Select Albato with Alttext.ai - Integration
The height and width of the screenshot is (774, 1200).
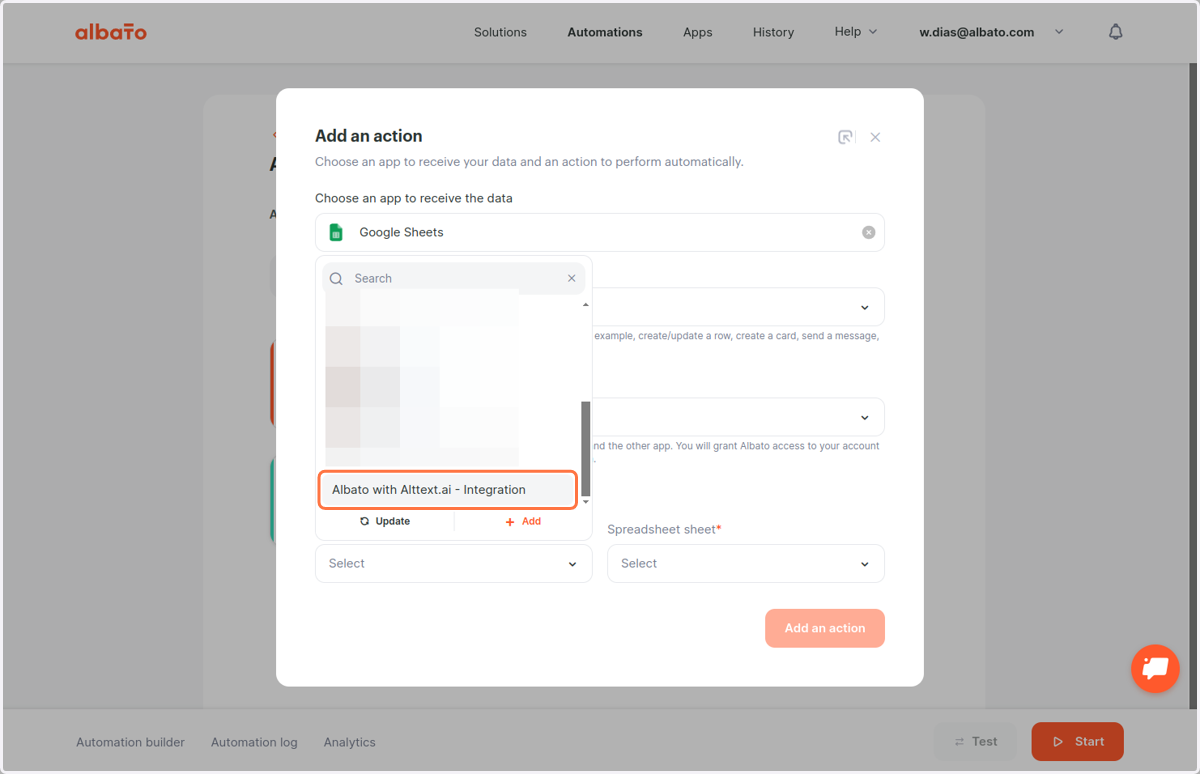click(x=448, y=490)
